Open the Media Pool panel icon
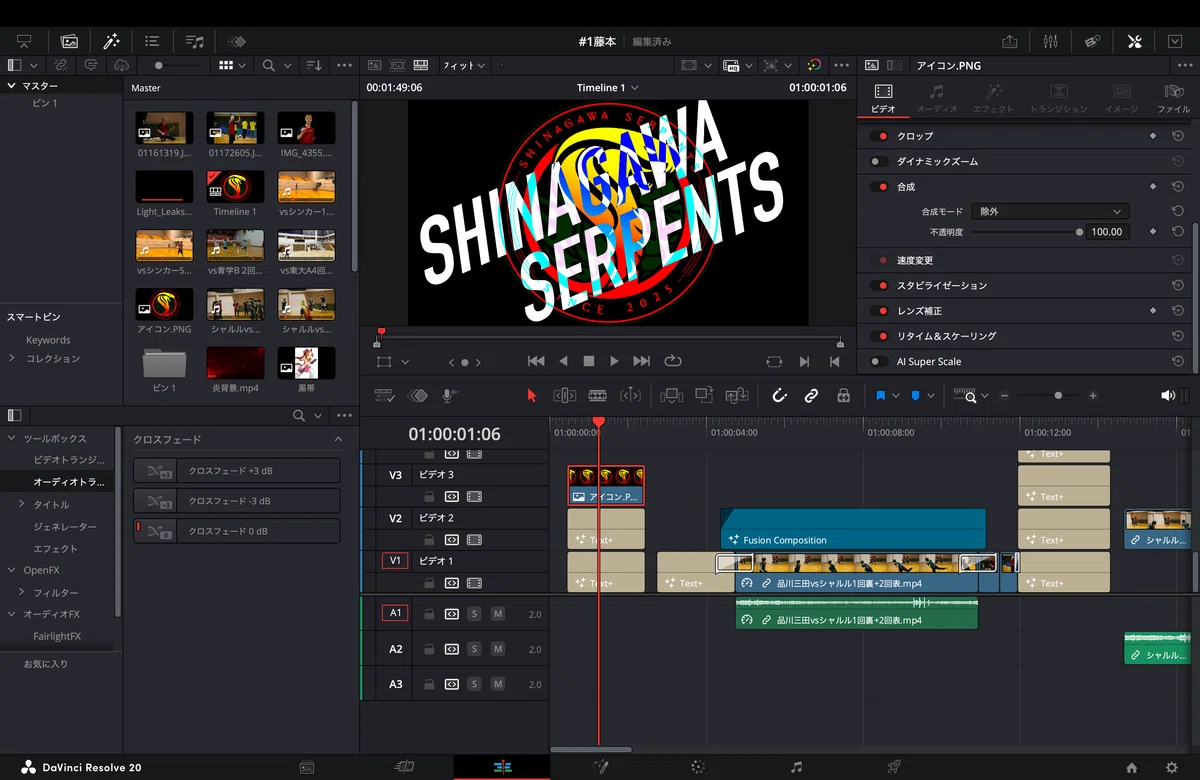This screenshot has height=780, width=1200. coord(69,41)
